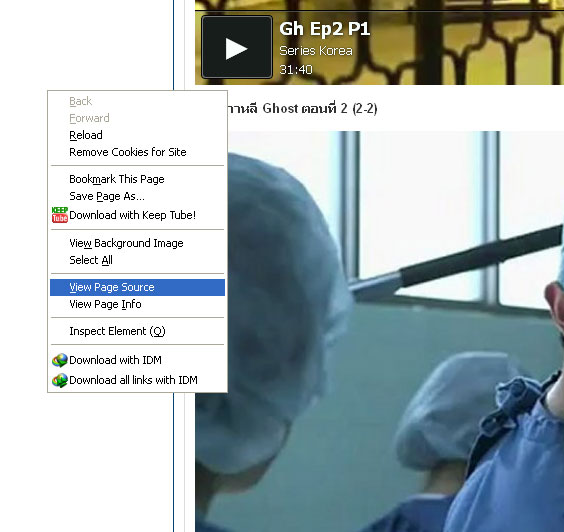Screen dimensions: 564x532
Task: Click Select All in context menu
Action: (x=137, y=260)
